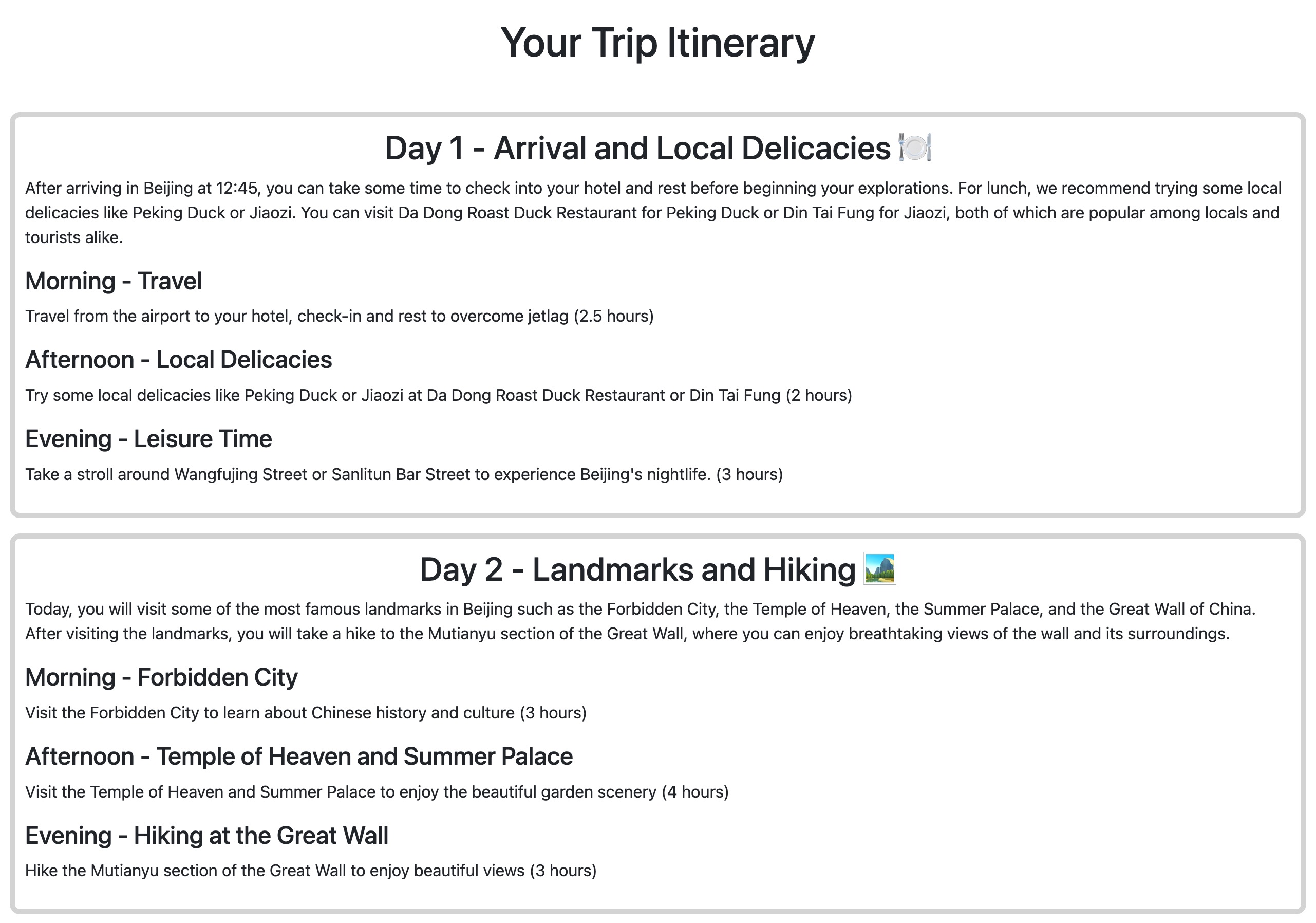Click the Mutianyu section hike description
Viewport: 1316px width, 923px height.
[311, 871]
